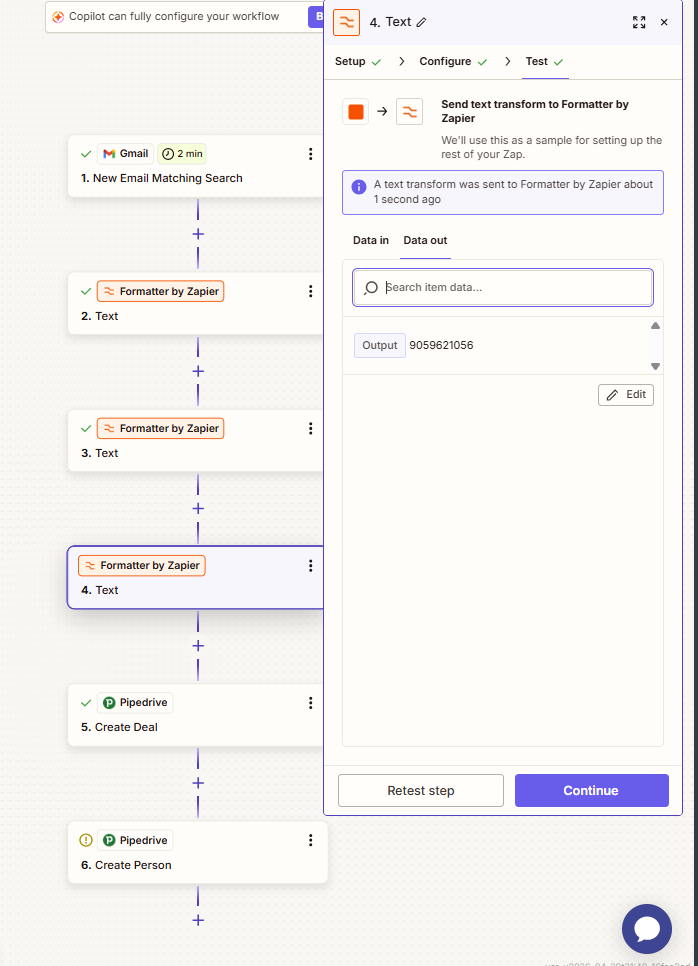Close the step 4 editor panel
Screen dimensions: 698x966
[664, 22]
